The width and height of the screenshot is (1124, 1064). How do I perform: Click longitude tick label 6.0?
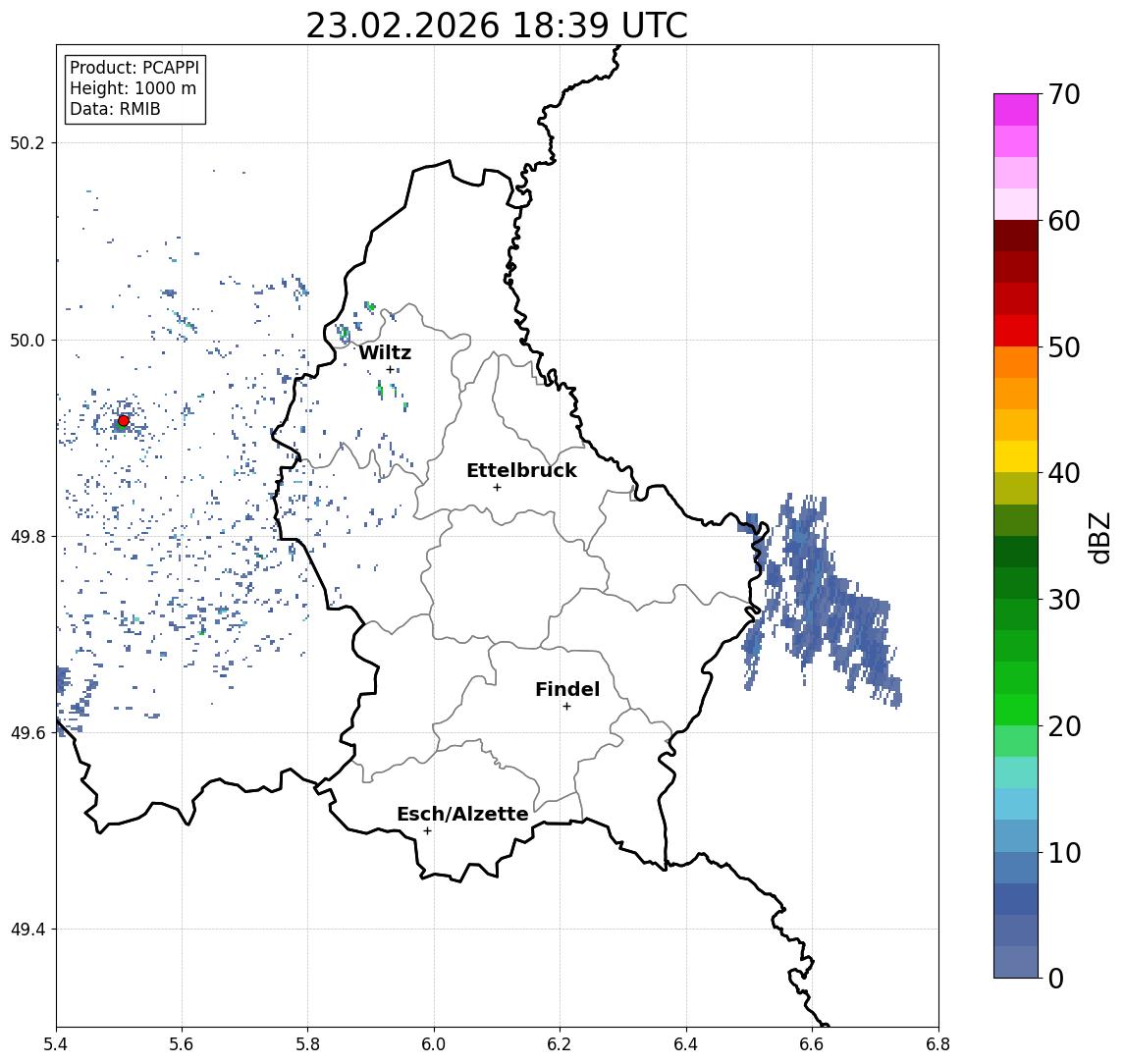[x=435, y=1044]
